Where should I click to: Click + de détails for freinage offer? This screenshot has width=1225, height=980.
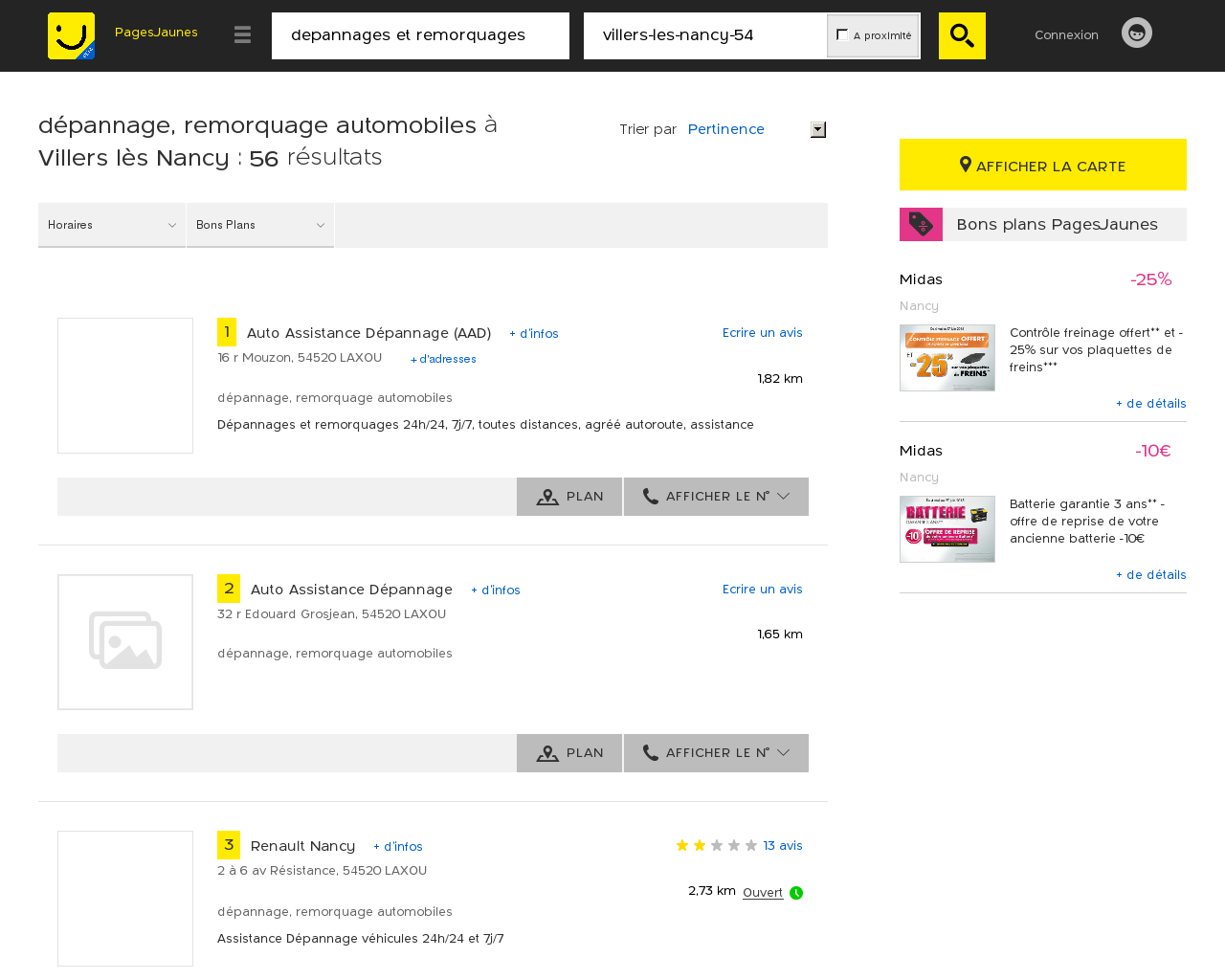pyautogui.click(x=1151, y=404)
